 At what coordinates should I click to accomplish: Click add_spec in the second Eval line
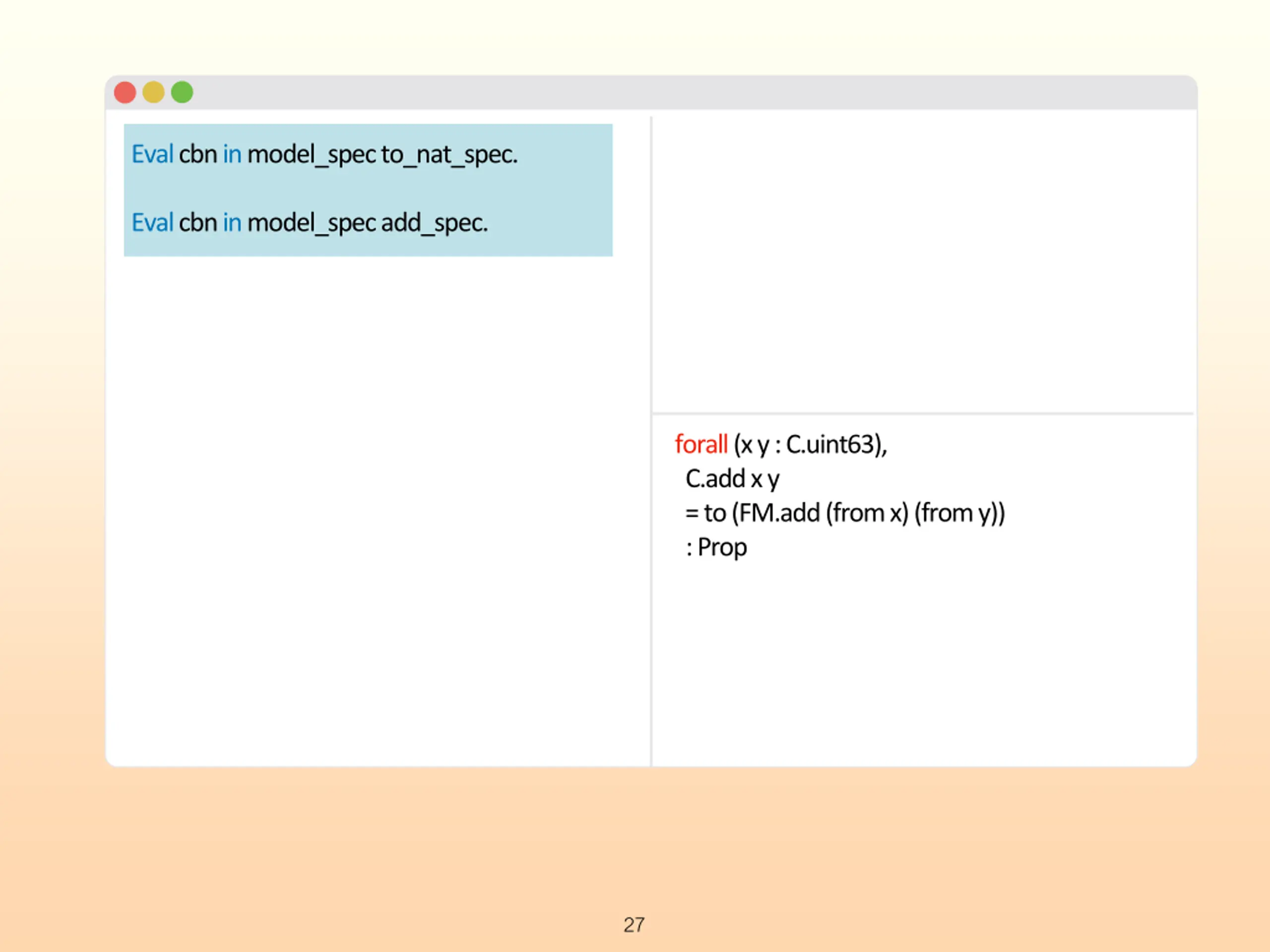tap(434, 223)
